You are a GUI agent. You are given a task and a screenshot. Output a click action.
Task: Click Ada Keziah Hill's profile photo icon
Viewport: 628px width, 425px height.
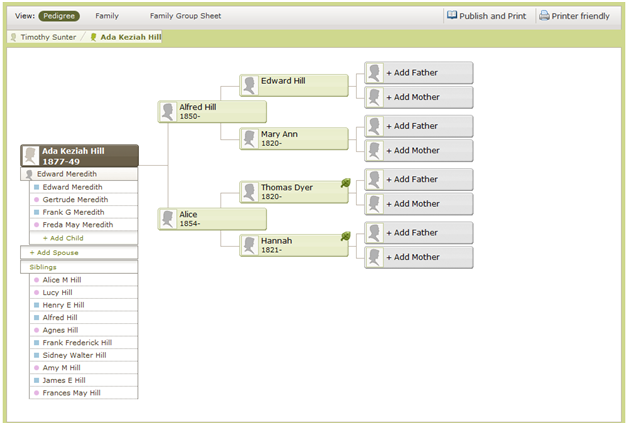[31, 155]
